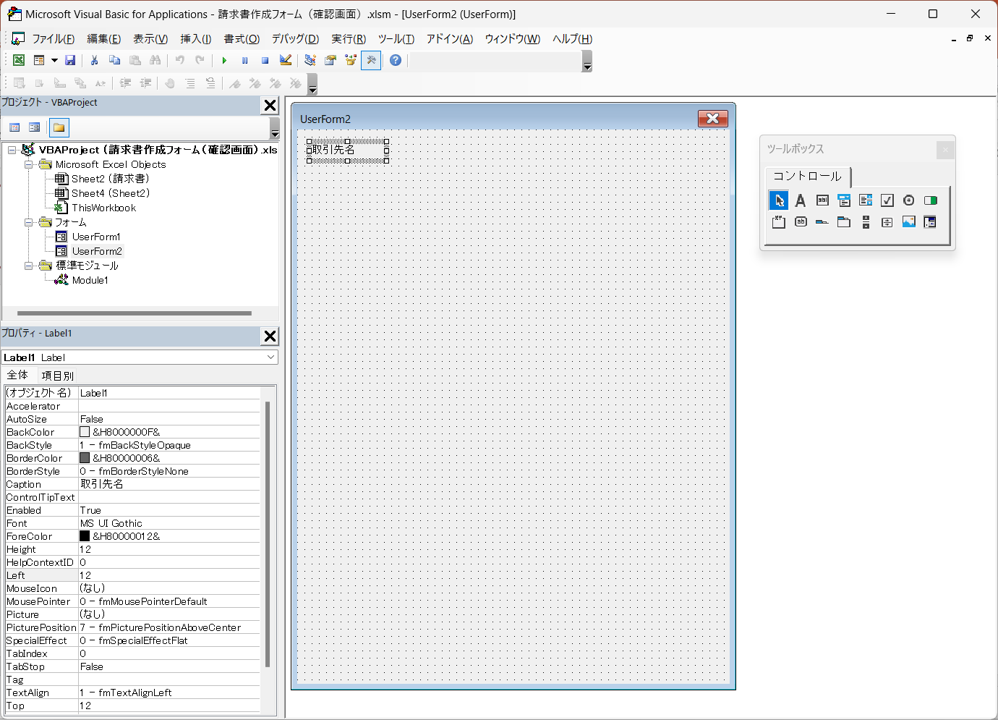Open the Object Browser from the toolbar
Image resolution: width=998 pixels, height=720 pixels.
pos(350,61)
